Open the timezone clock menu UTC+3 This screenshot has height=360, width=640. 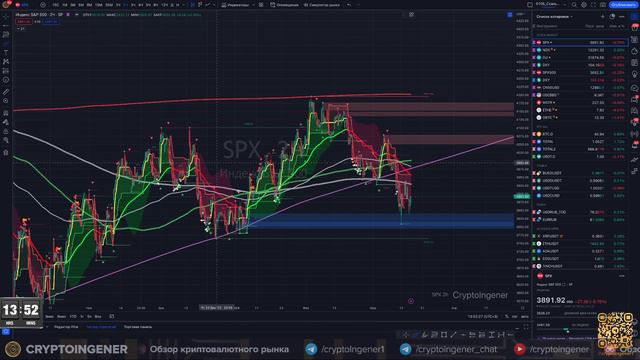pos(482,316)
